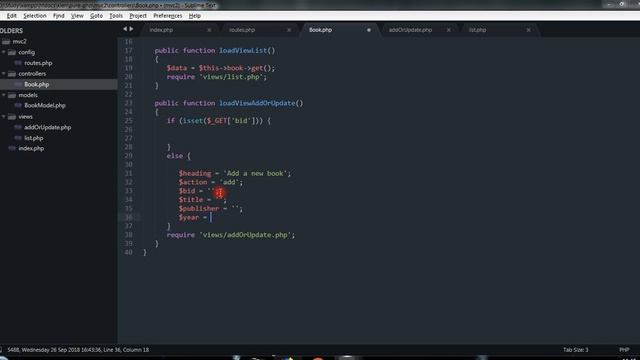Screen dimensions: 640x360
Task: Click line number 38 in gutter
Action: click(x=128, y=235)
